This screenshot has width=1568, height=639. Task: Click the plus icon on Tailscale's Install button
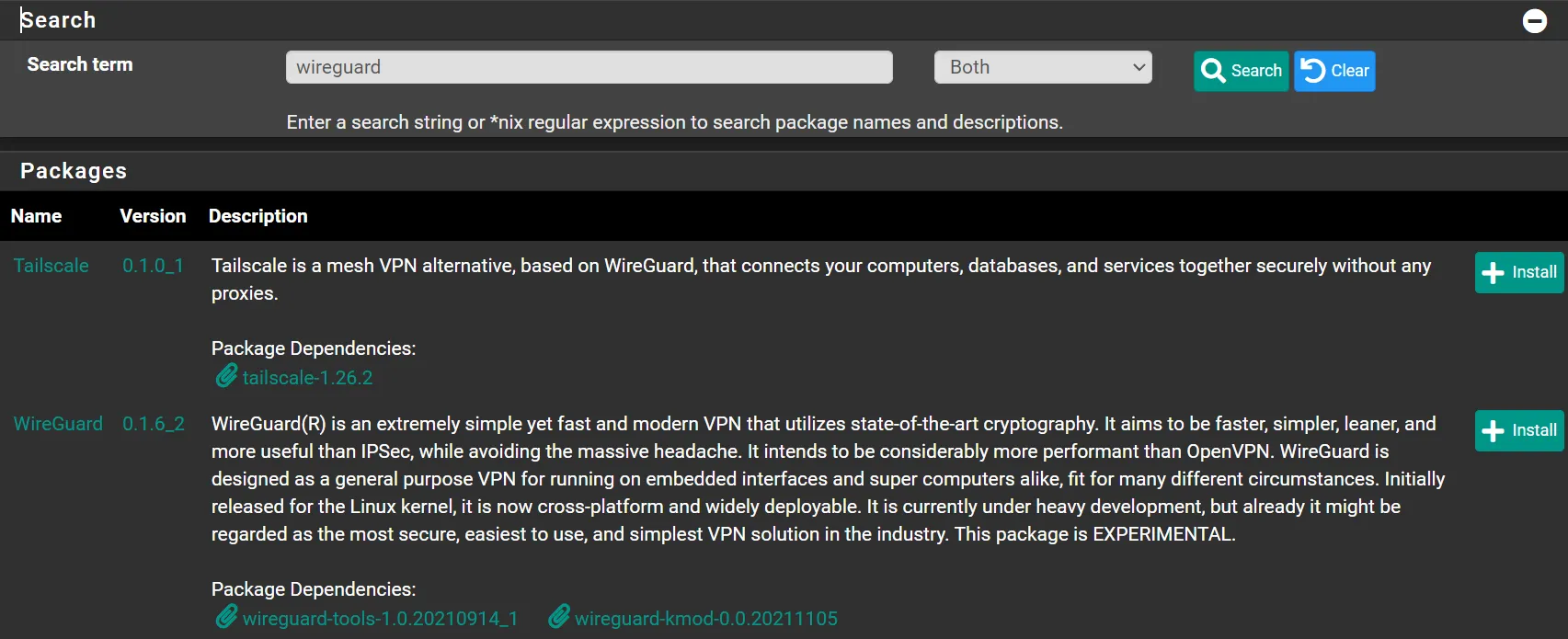tap(1494, 272)
